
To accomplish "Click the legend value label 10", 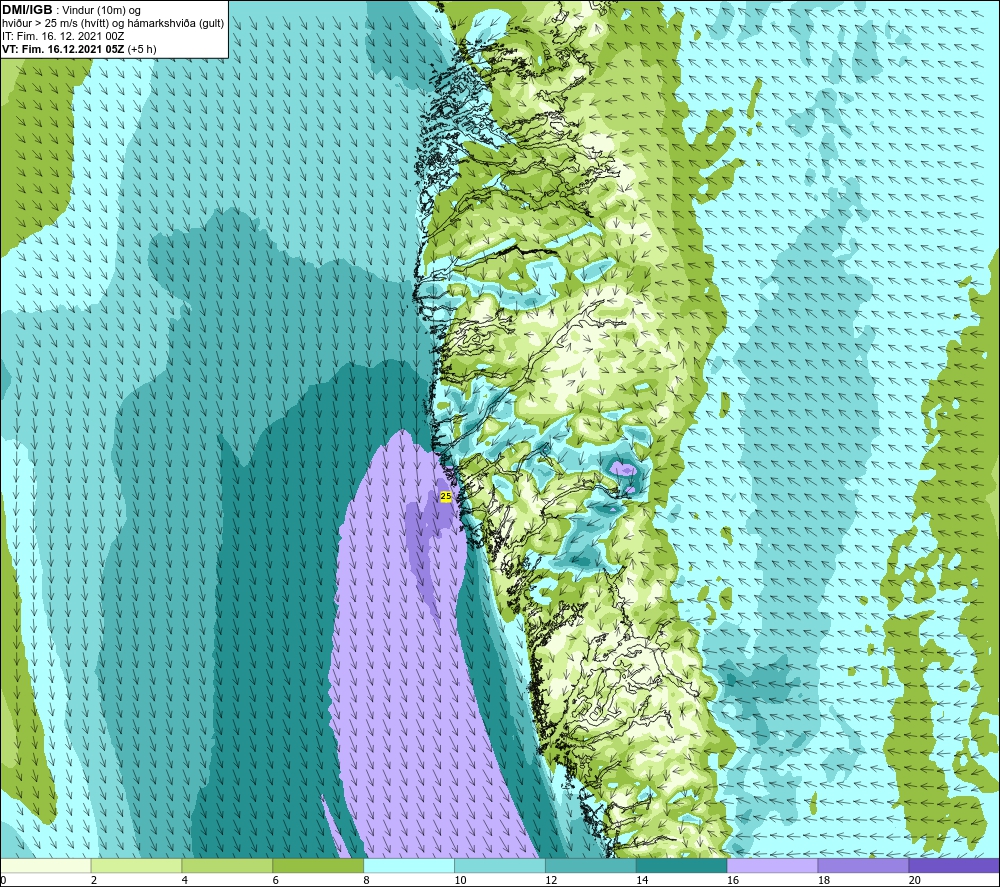I will (x=460, y=881).
